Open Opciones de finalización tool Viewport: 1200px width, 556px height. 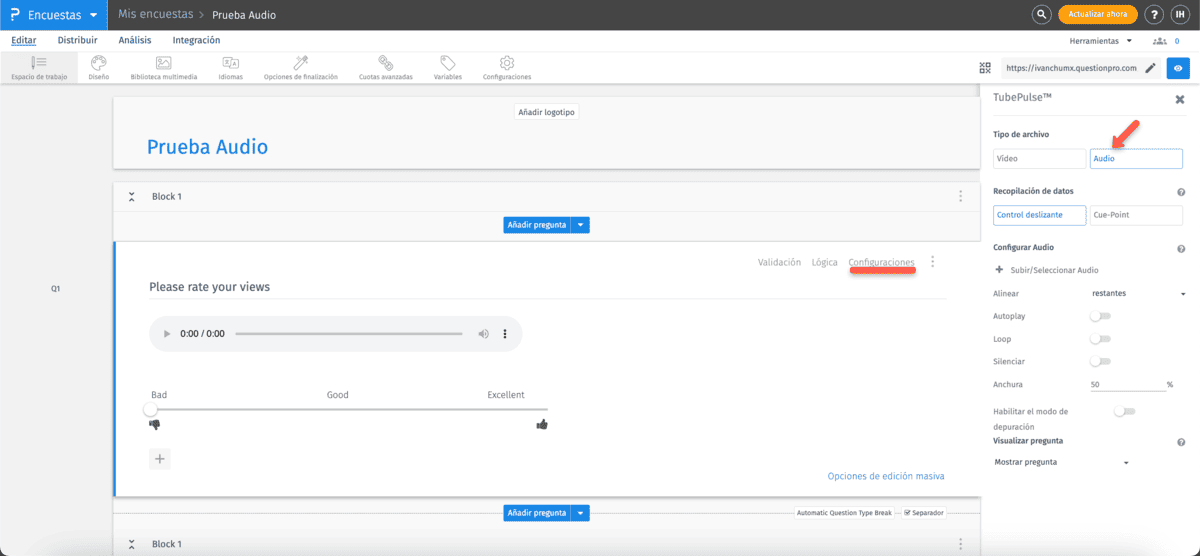tap(300, 68)
